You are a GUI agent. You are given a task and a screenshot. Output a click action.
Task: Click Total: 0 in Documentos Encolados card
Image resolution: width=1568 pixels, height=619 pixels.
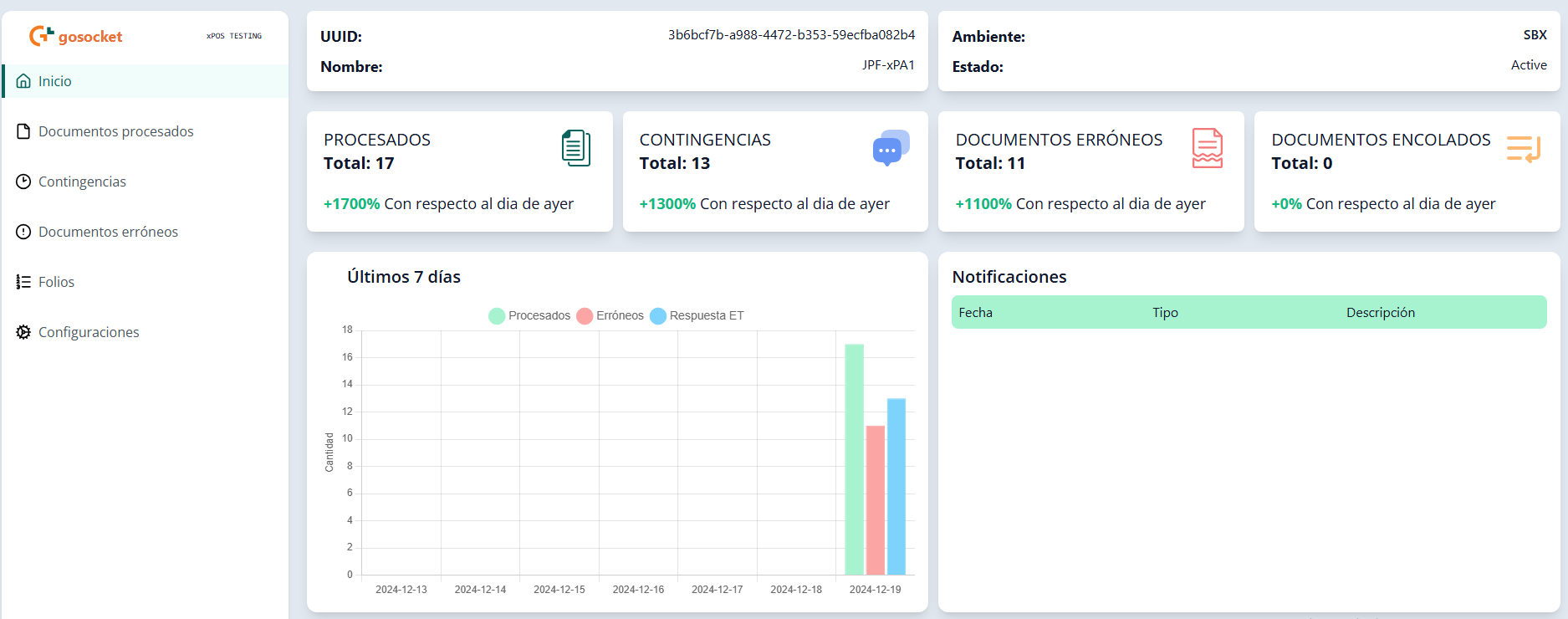click(x=1302, y=163)
